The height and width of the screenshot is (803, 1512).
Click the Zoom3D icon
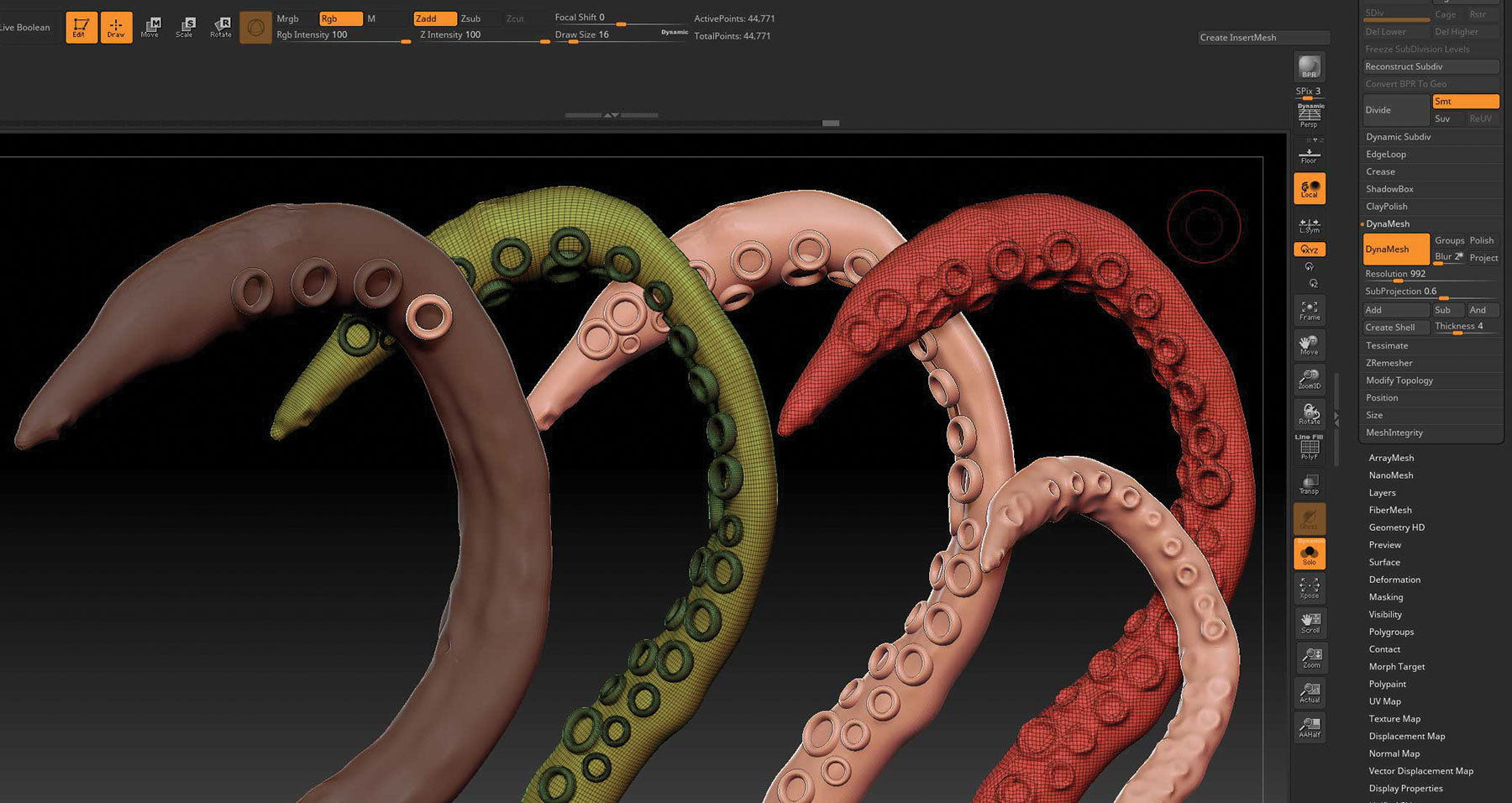pos(1310,380)
